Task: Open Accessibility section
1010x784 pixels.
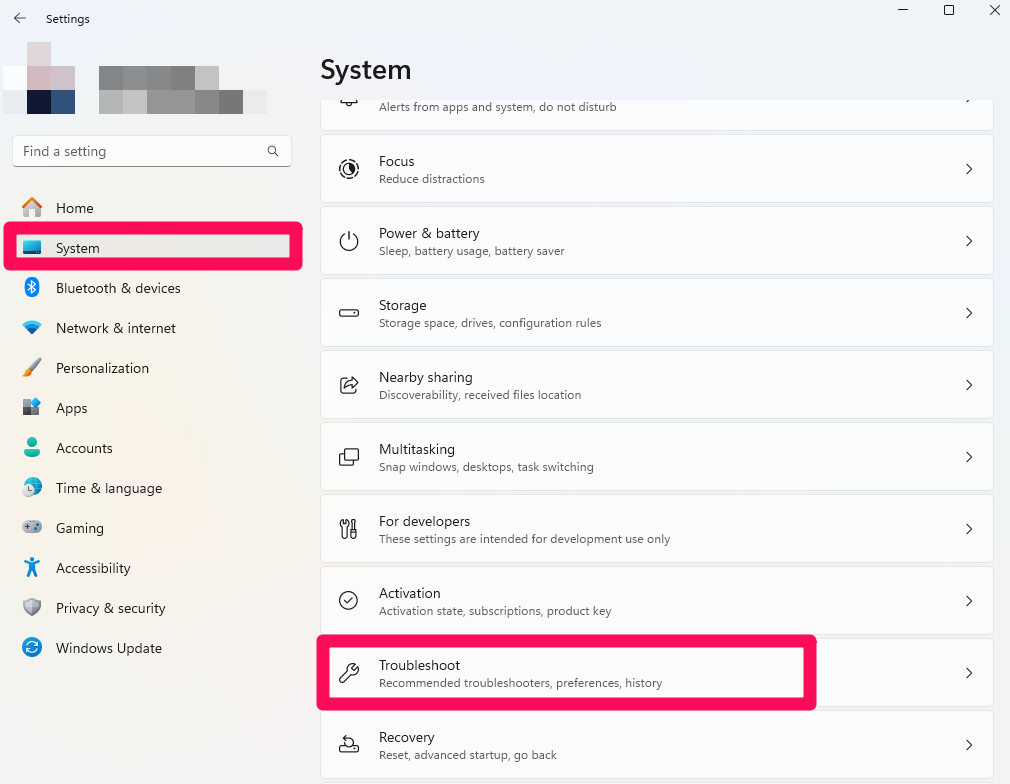Action: (x=153, y=567)
